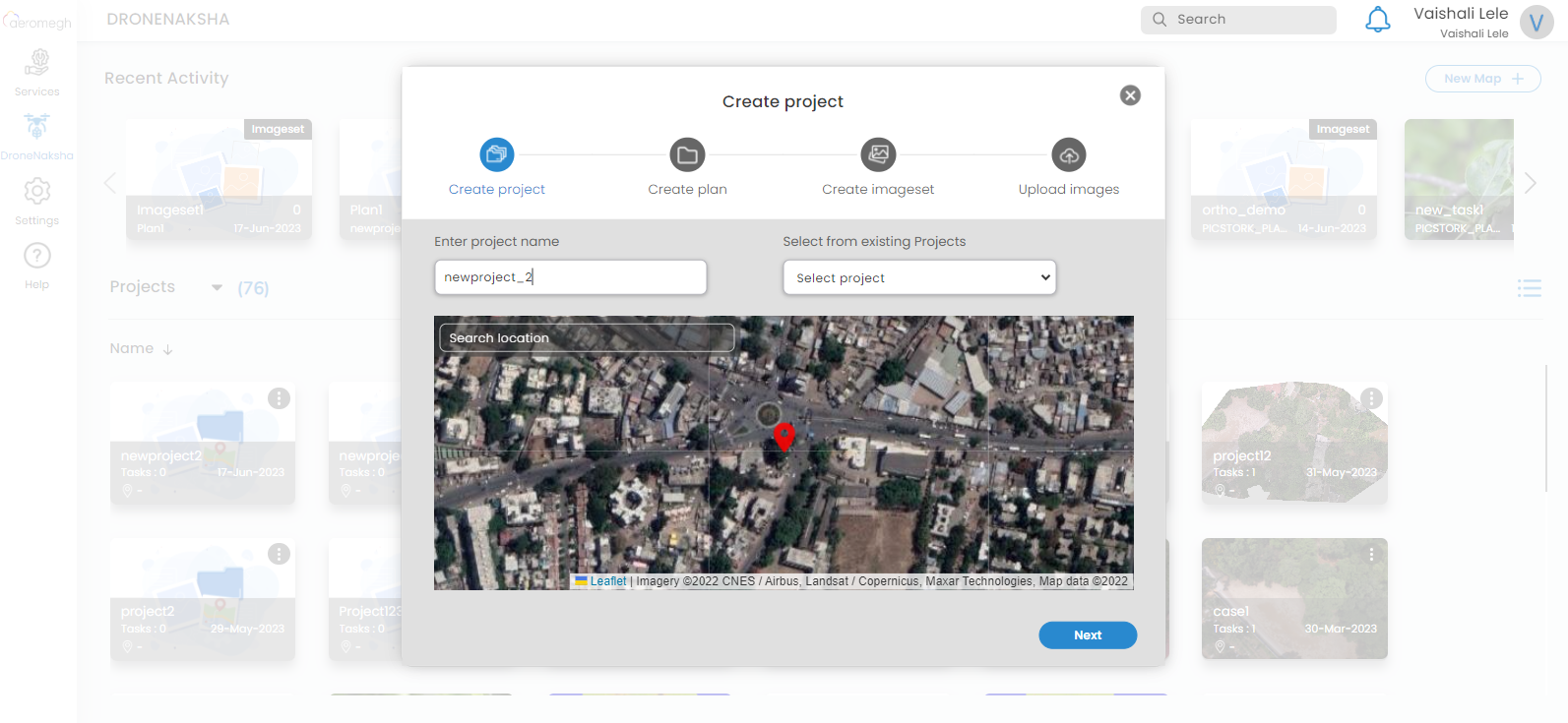
Task: Click the Create project step icon
Action: [497, 154]
